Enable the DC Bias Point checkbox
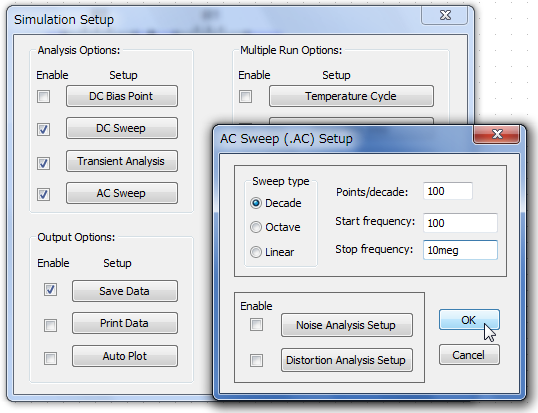538x413 pixels. point(44,96)
